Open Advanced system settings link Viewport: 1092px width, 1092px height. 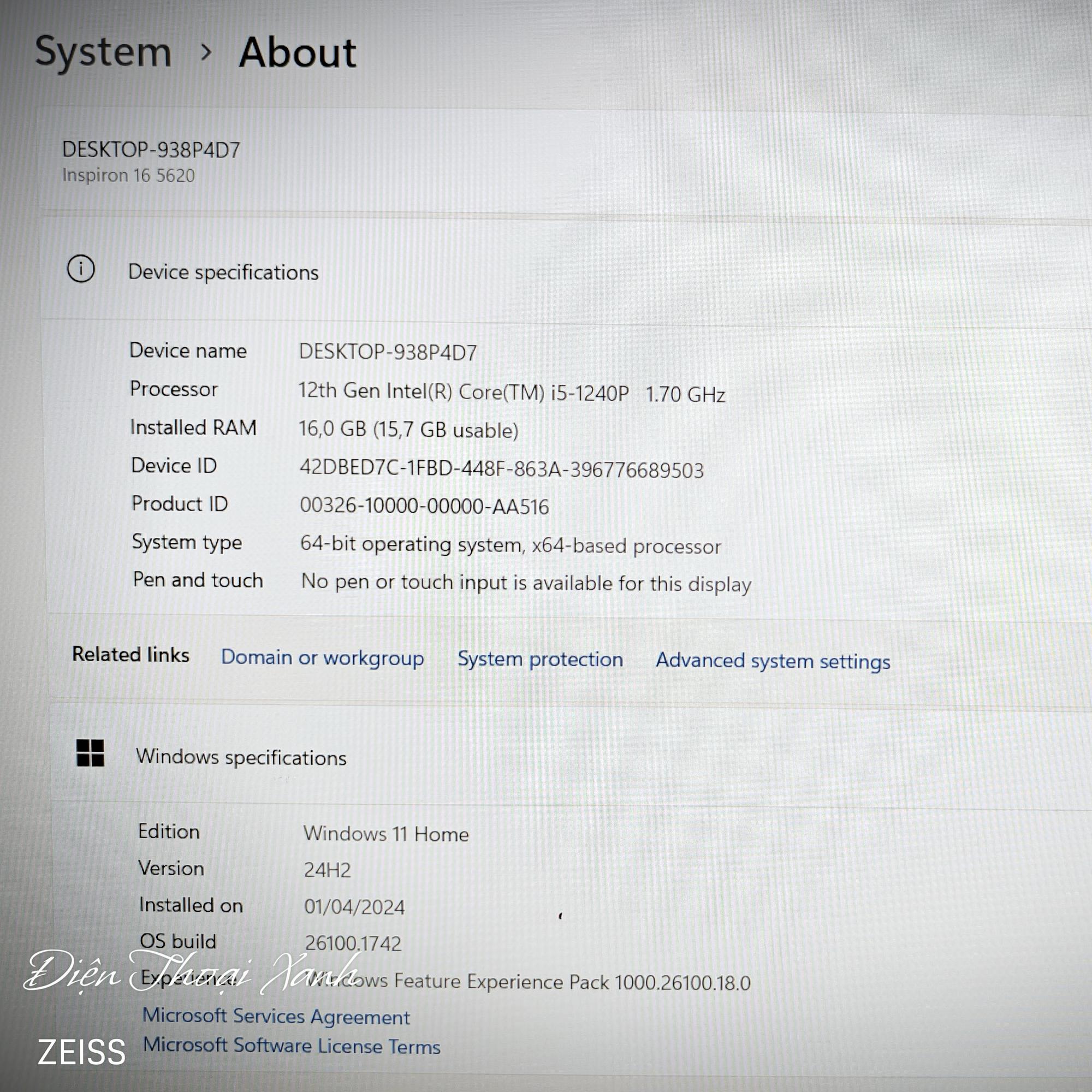coord(773,661)
